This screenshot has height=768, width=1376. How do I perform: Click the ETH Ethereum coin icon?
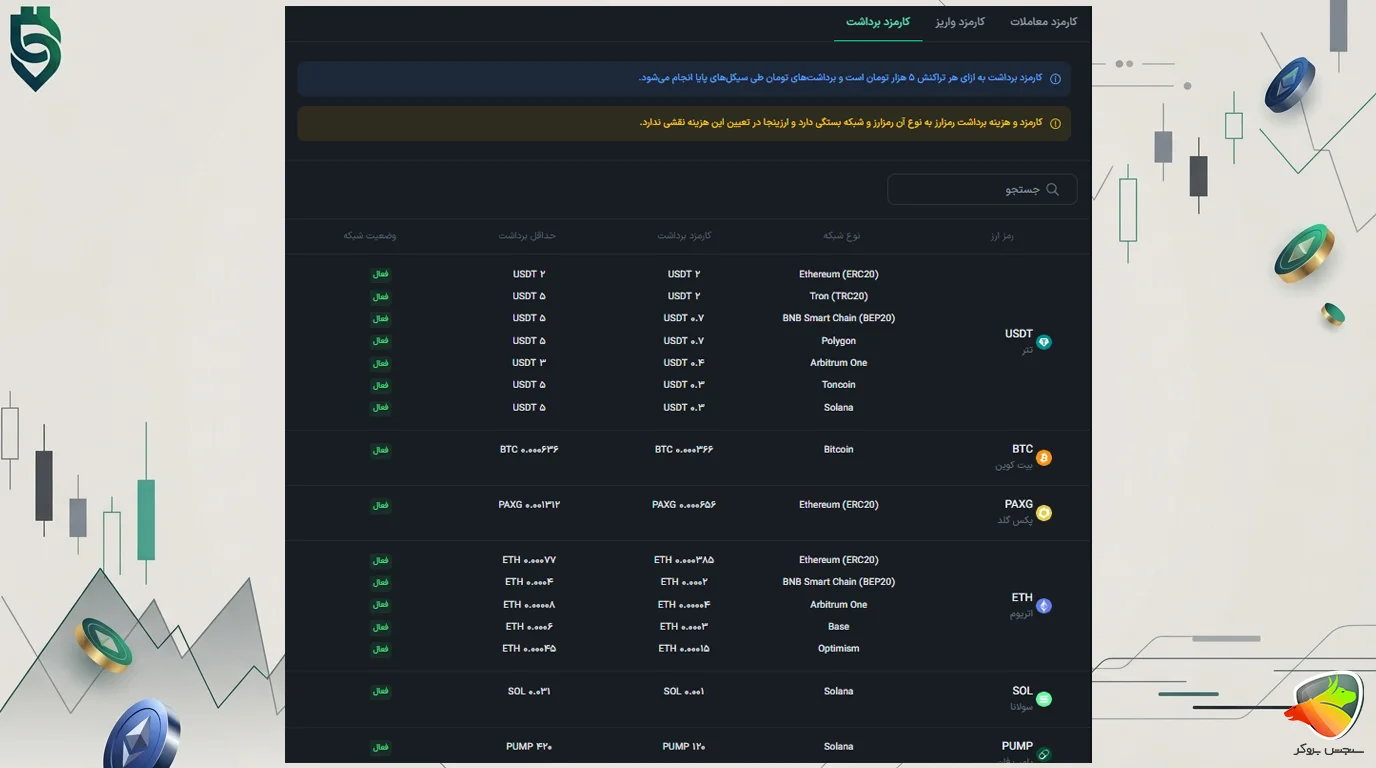1044,606
